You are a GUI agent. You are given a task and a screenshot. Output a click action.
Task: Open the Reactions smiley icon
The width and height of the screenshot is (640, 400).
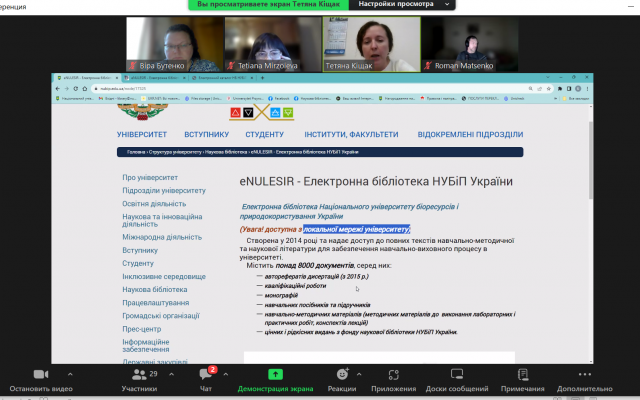coord(342,374)
